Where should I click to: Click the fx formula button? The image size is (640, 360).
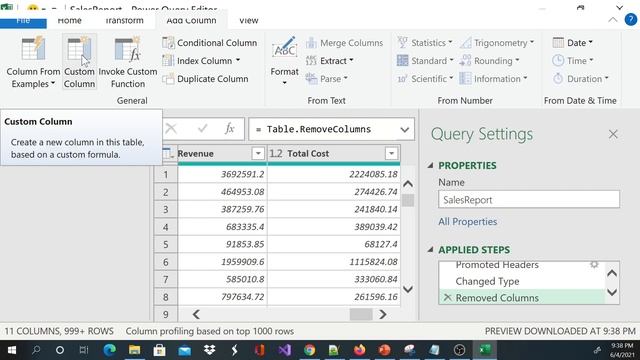(x=229, y=129)
